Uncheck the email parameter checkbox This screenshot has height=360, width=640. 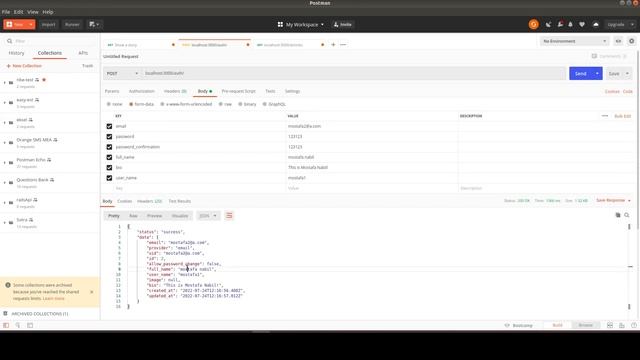(109, 127)
